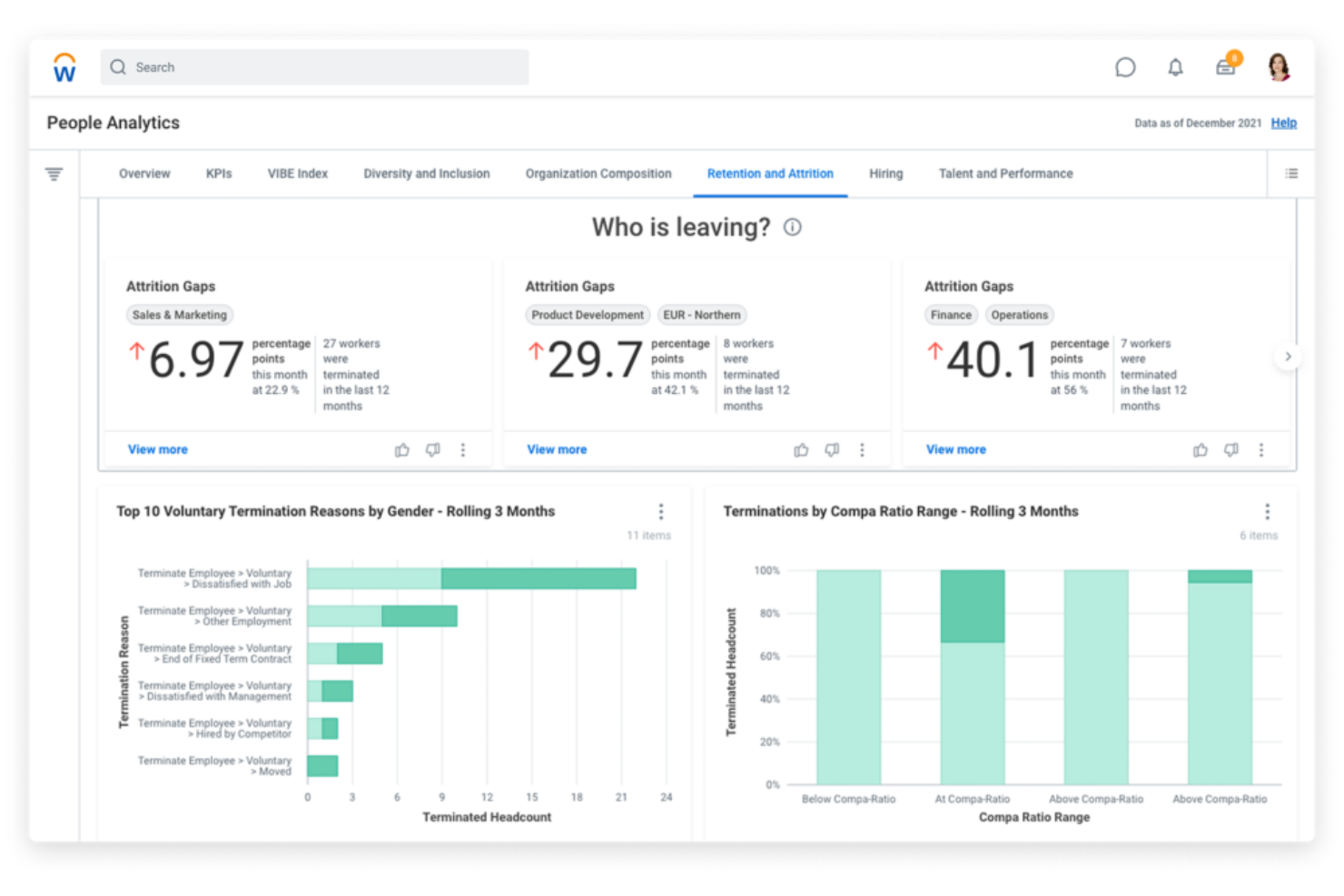The width and height of the screenshot is (1344, 896).
Task: Switch to the VIBE Index tab
Action: tap(297, 173)
